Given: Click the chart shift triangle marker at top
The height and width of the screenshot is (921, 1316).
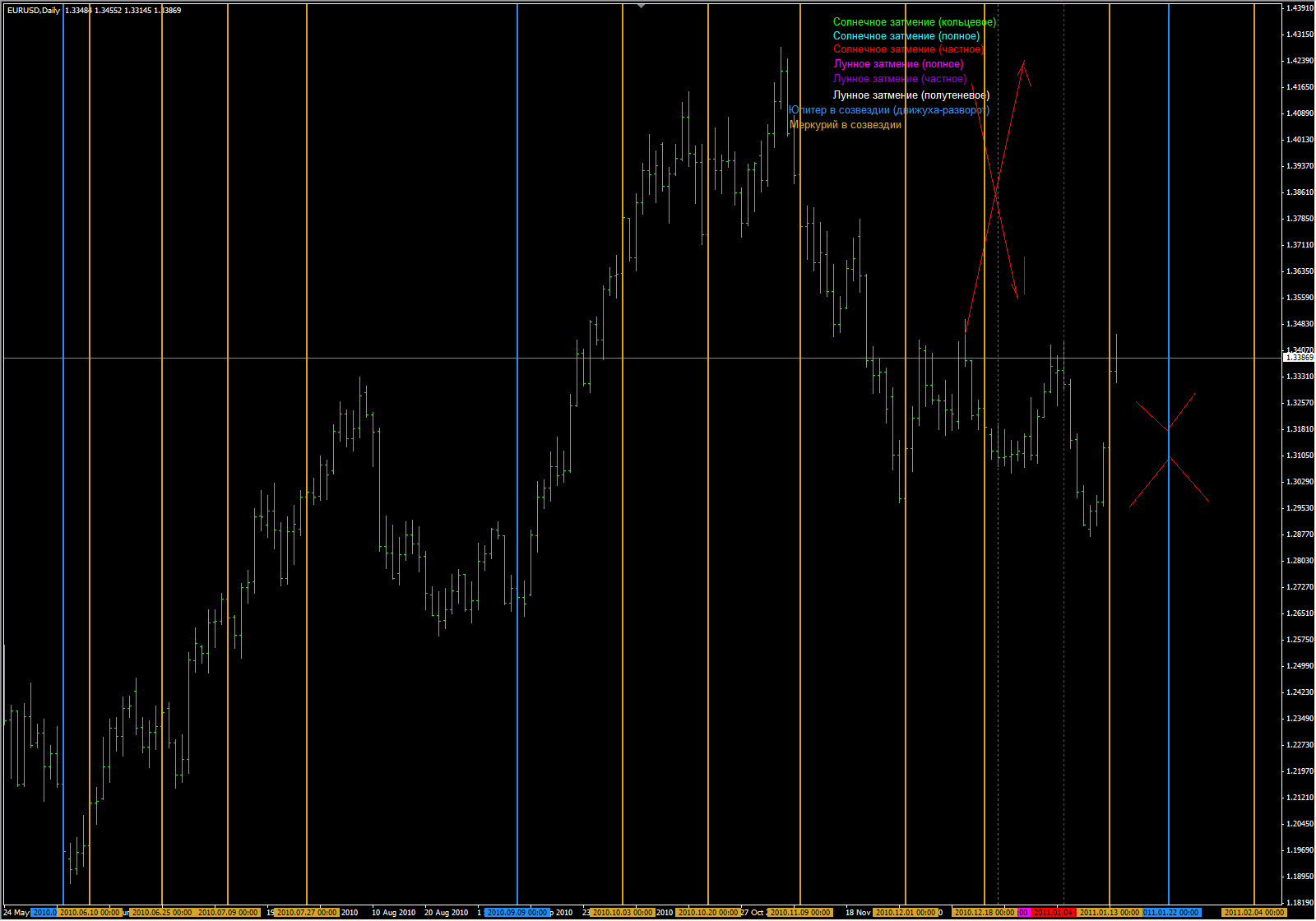Looking at the screenshot, I should 642,6.
